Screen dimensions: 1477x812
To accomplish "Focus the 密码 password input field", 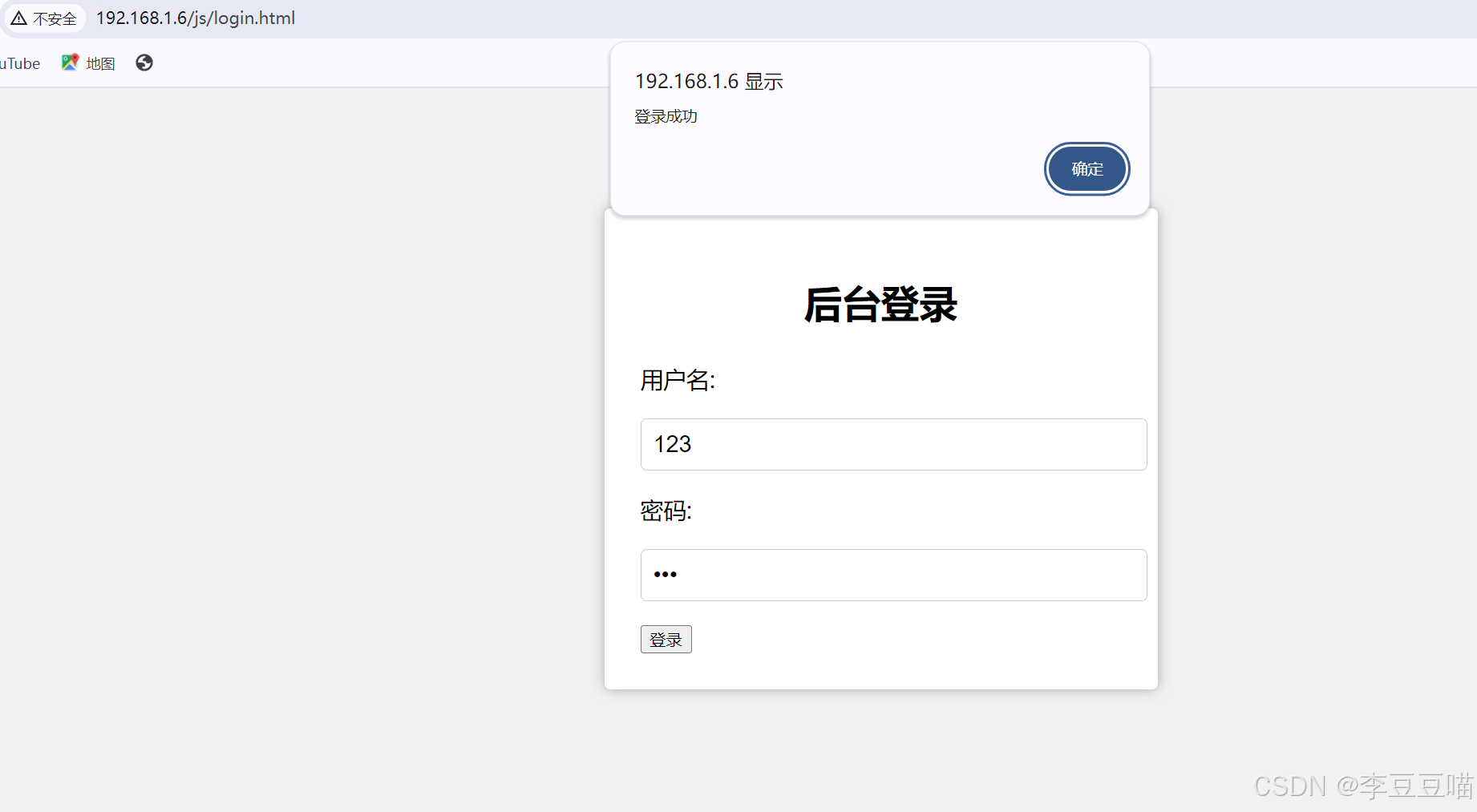I will click(892, 575).
